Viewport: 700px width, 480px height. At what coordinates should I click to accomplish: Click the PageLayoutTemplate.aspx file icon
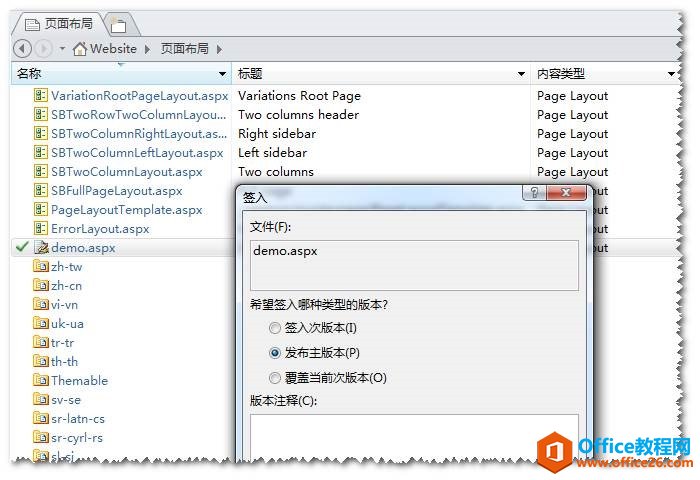tap(41, 209)
